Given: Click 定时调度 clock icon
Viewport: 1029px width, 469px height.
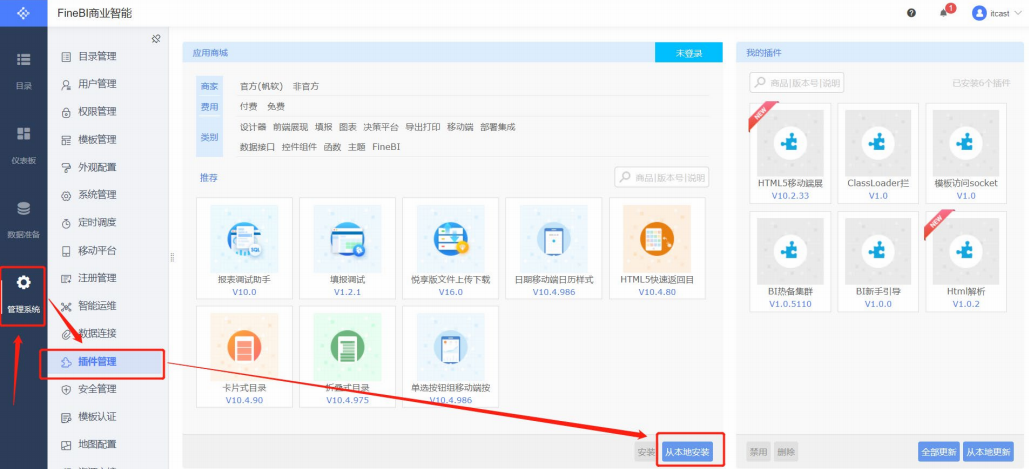Looking at the screenshot, I should point(66,223).
